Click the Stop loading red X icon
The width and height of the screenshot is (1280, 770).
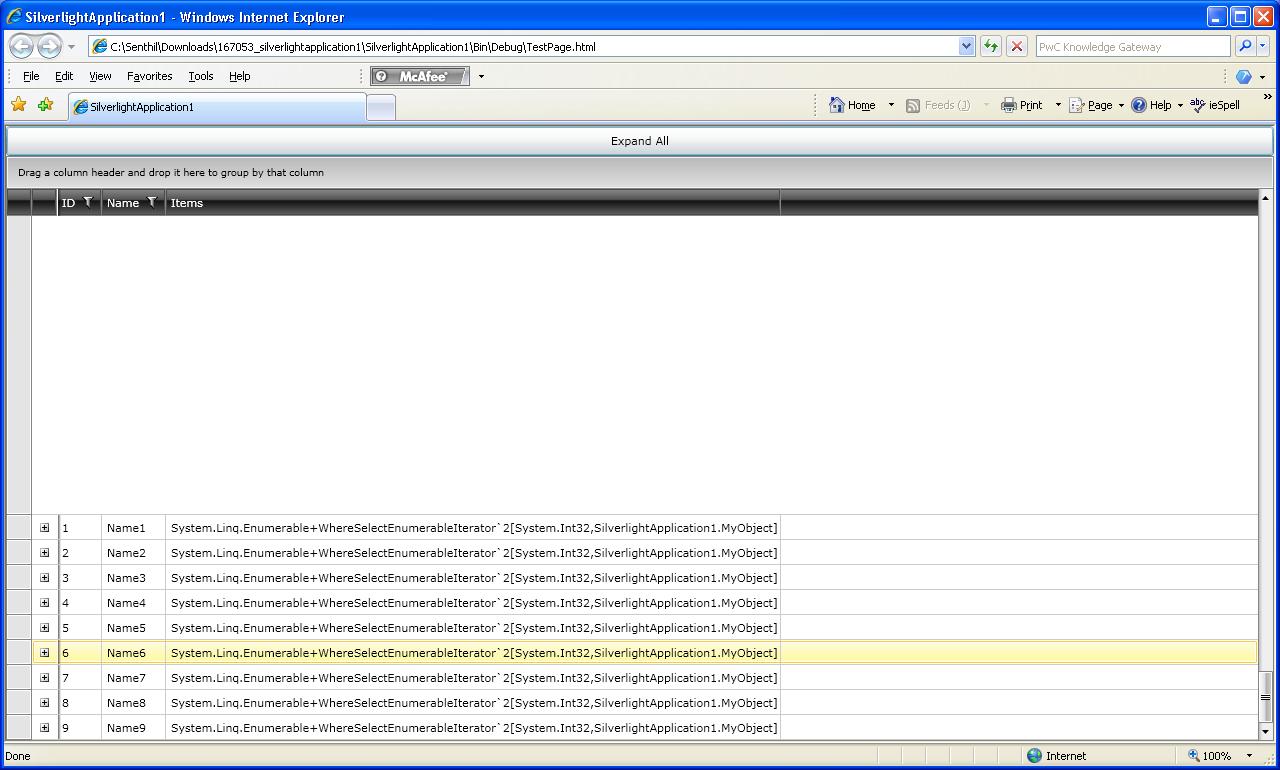pyautogui.click(x=1017, y=46)
